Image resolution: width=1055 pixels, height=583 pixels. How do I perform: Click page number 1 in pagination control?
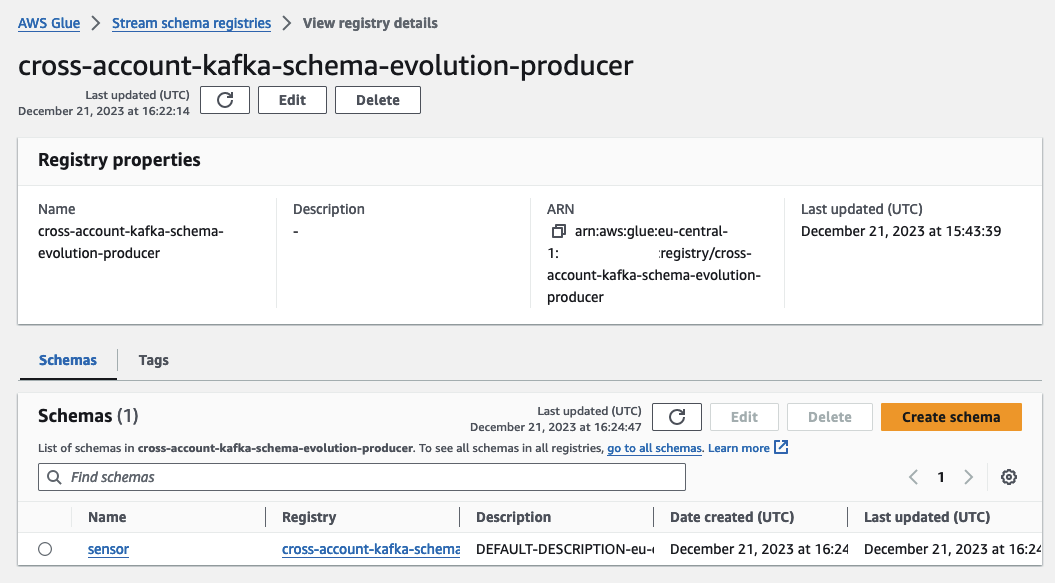[x=940, y=477]
